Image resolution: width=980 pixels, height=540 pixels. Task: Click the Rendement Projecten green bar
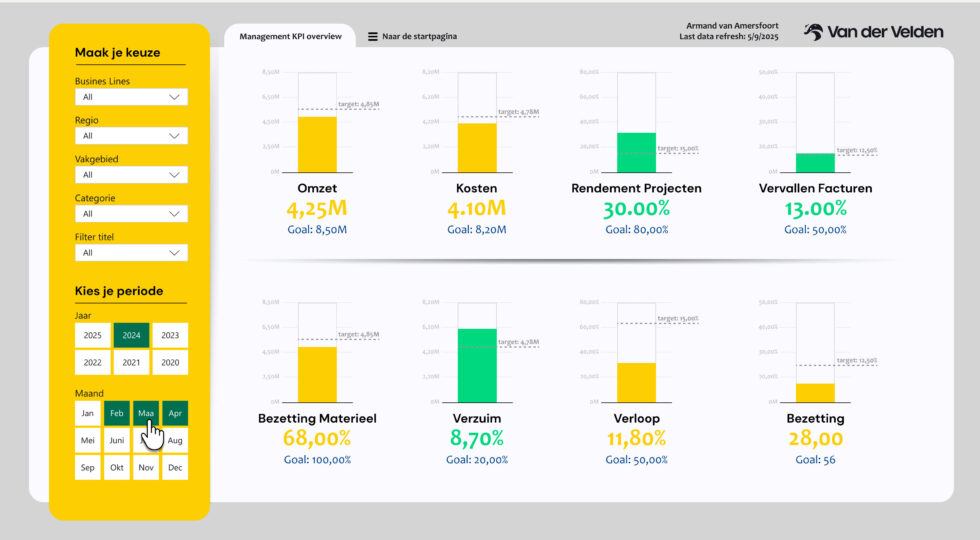point(636,152)
